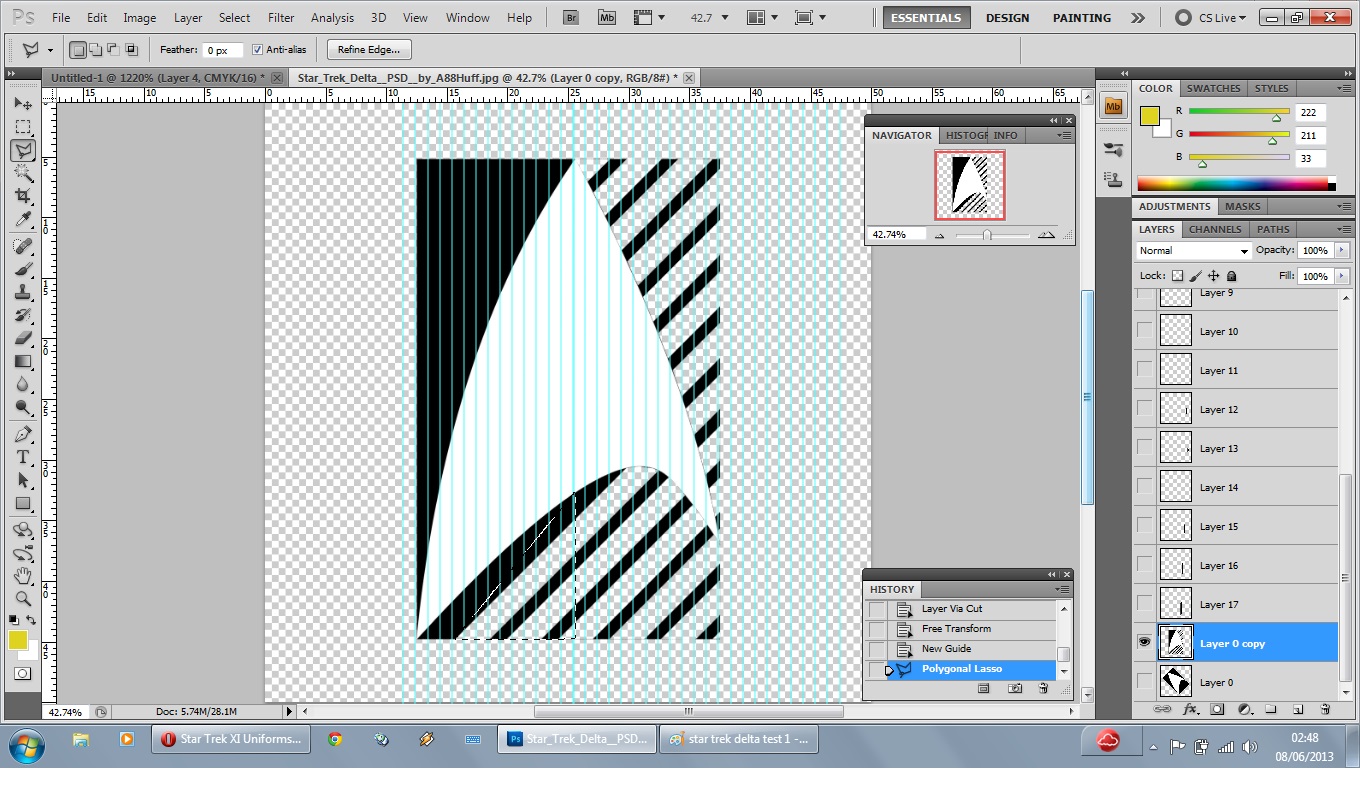Enable Add to selection mode
The image size is (1360, 800).
pyautogui.click(x=96, y=50)
